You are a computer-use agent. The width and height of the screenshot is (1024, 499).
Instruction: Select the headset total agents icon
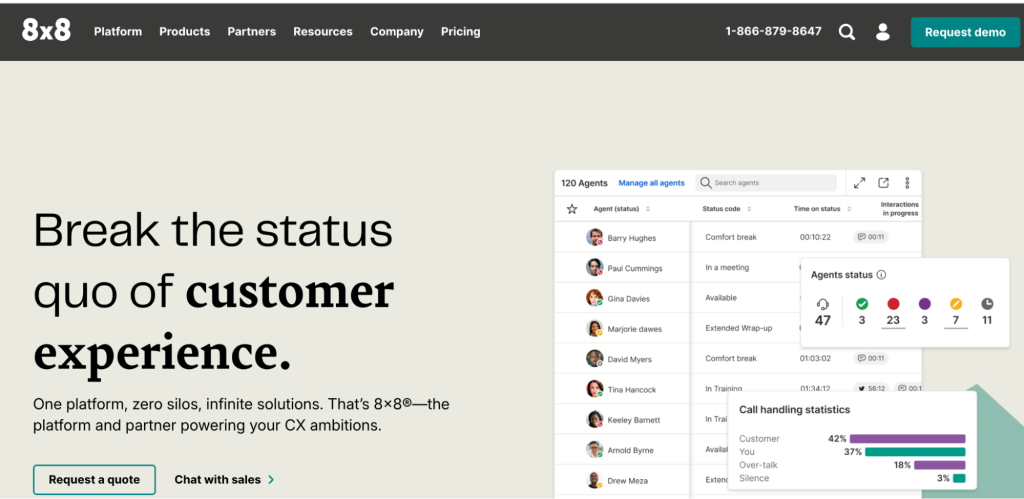823,304
